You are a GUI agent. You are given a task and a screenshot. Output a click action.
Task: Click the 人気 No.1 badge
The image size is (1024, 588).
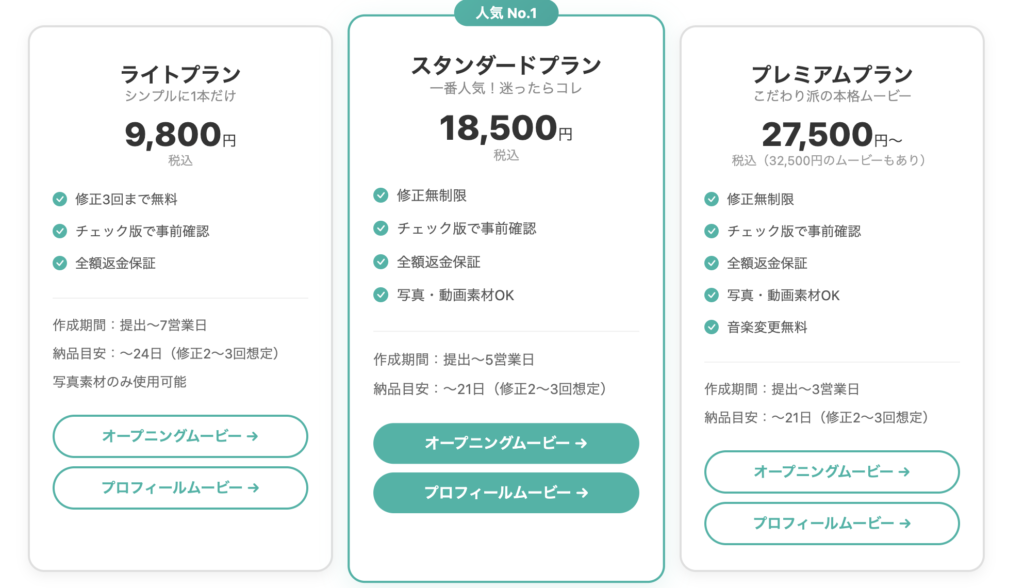506,13
